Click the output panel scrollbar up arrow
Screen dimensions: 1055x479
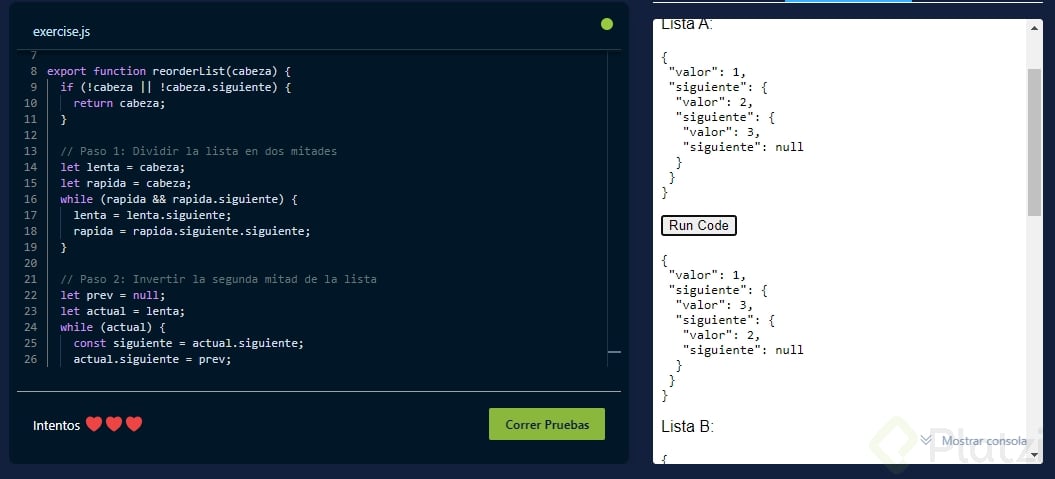click(1034, 28)
